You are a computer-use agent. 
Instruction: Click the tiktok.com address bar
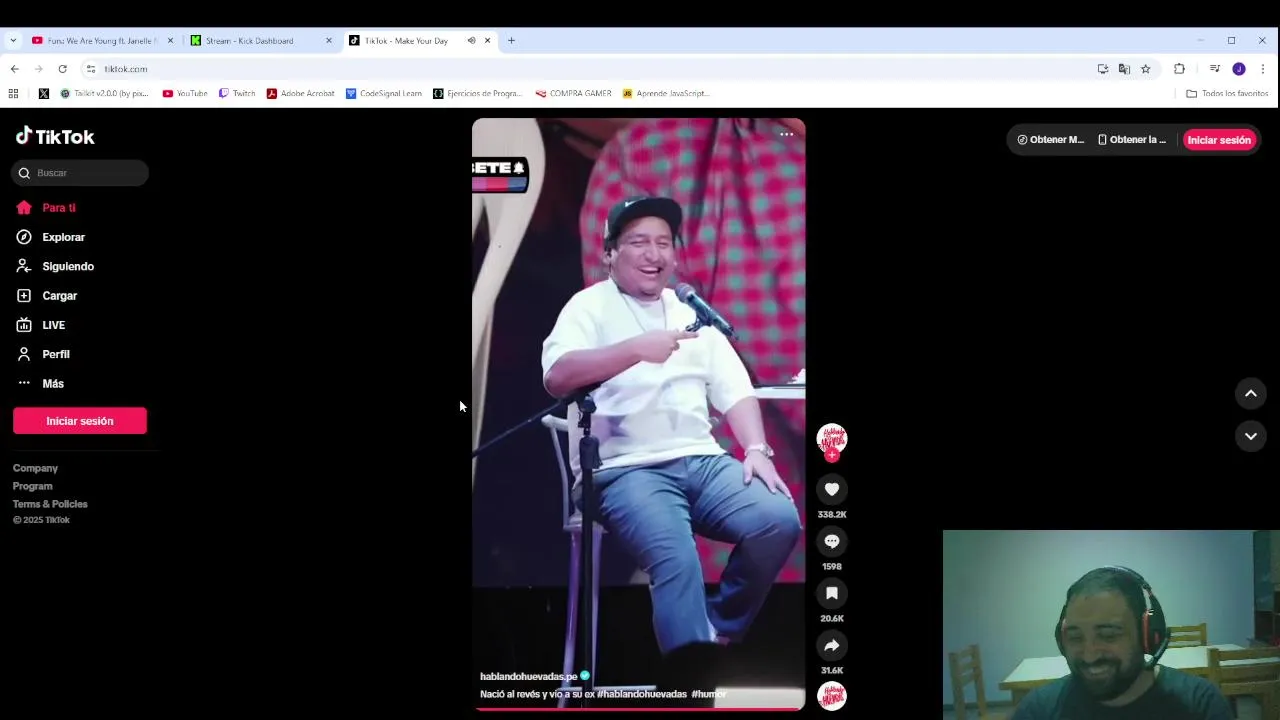590,69
